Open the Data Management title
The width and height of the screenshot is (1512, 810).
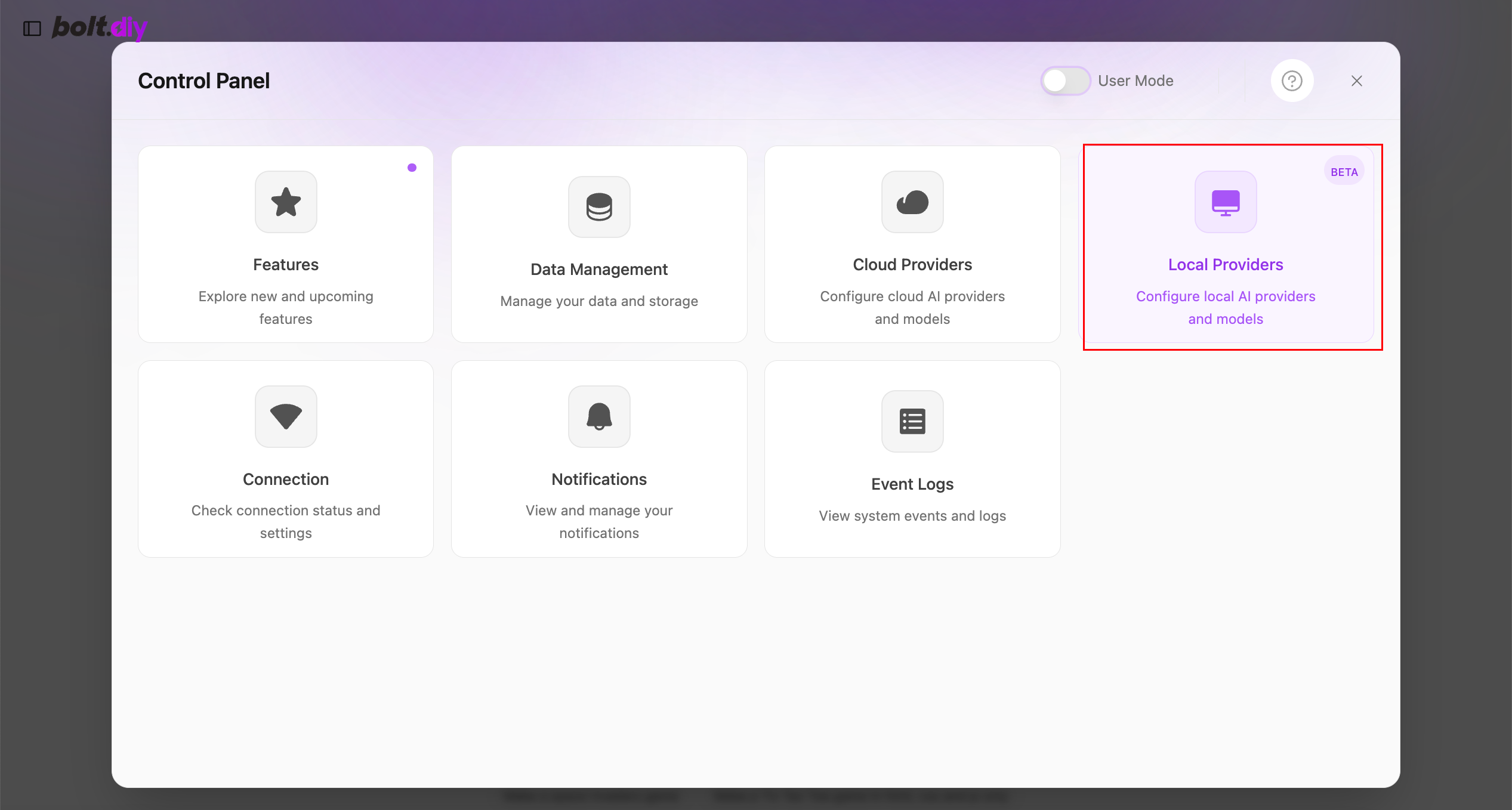click(x=599, y=270)
